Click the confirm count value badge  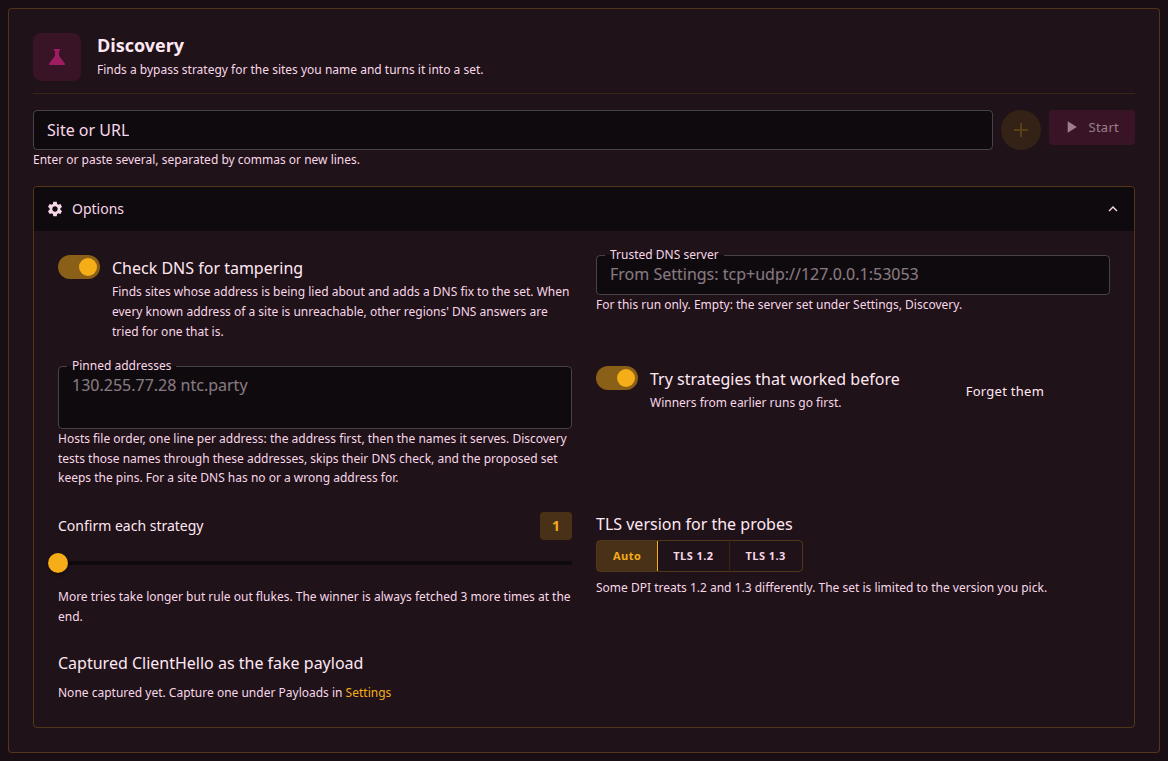click(x=556, y=526)
